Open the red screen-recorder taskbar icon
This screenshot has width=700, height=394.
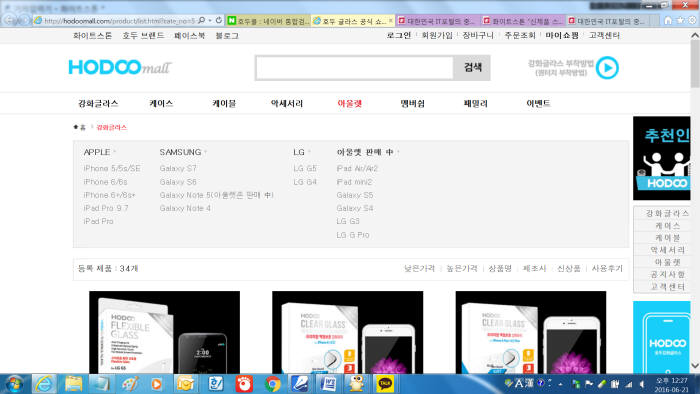[244, 384]
